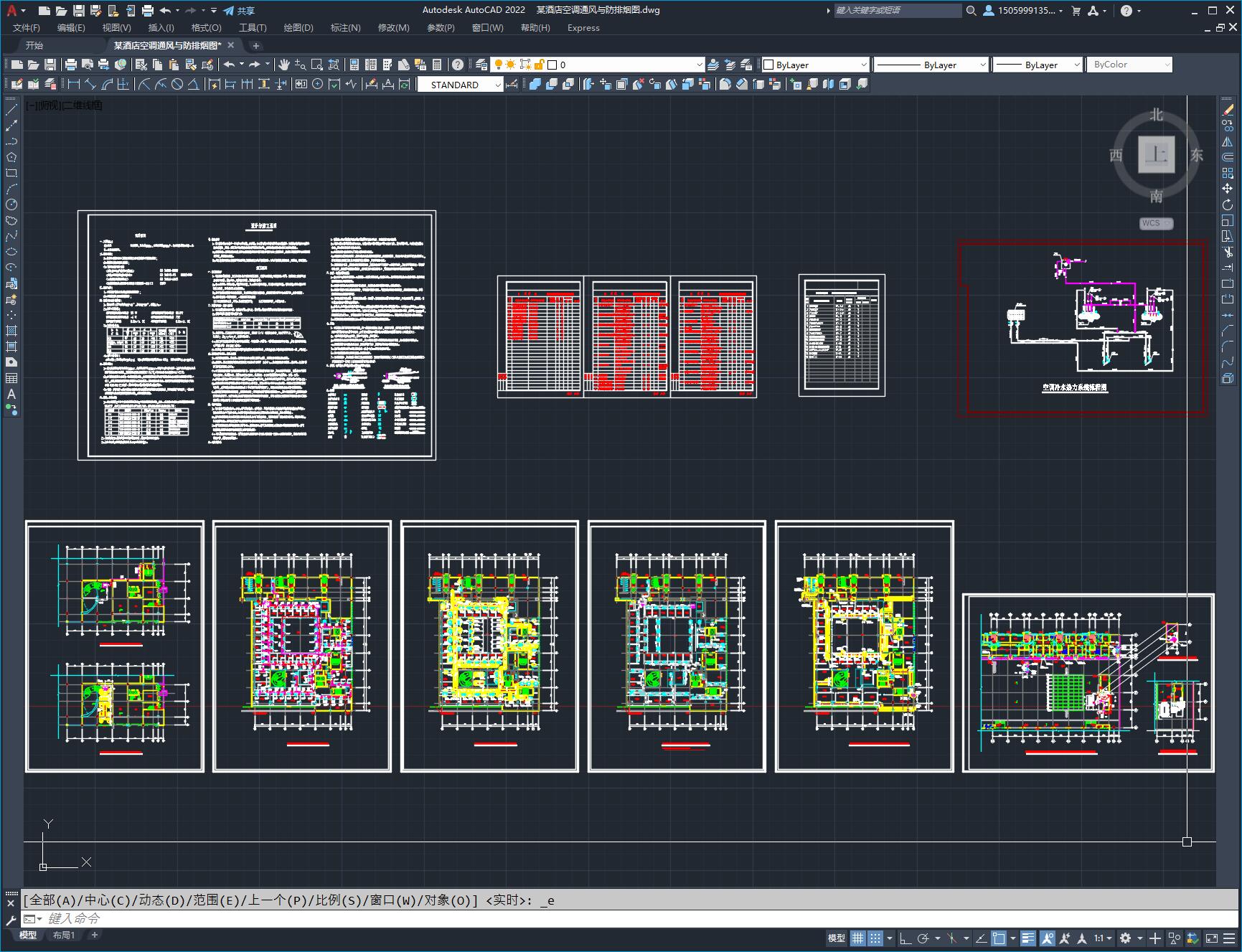Click the Linear dimension tool
This screenshot has width=1242, height=952.
73,84
